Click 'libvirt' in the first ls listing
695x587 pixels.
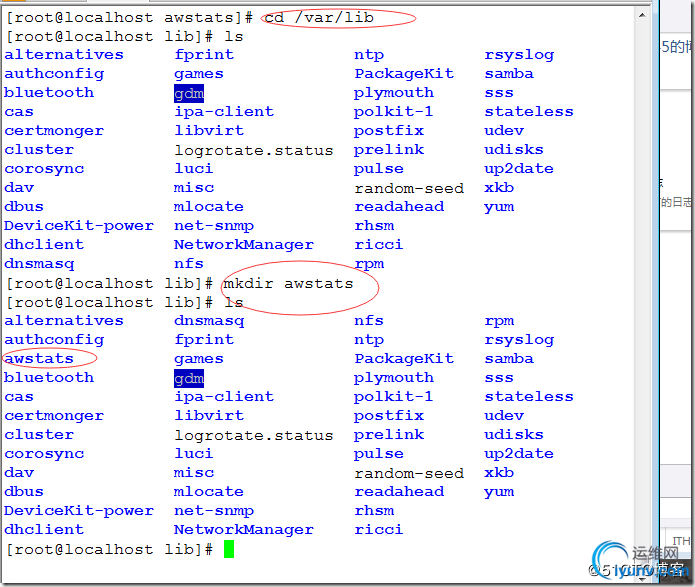click(209, 130)
